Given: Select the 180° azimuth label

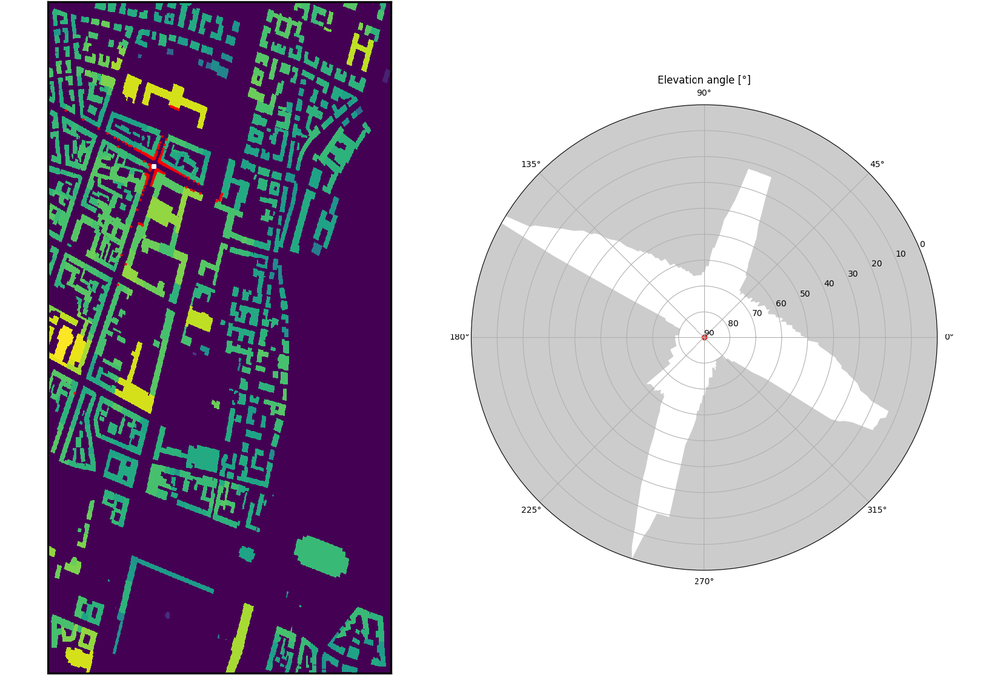Looking at the screenshot, I should (x=459, y=337).
